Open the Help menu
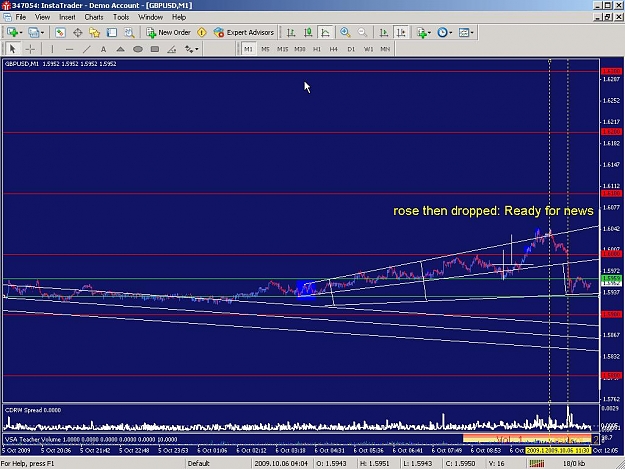The image size is (625, 469). [x=179, y=17]
